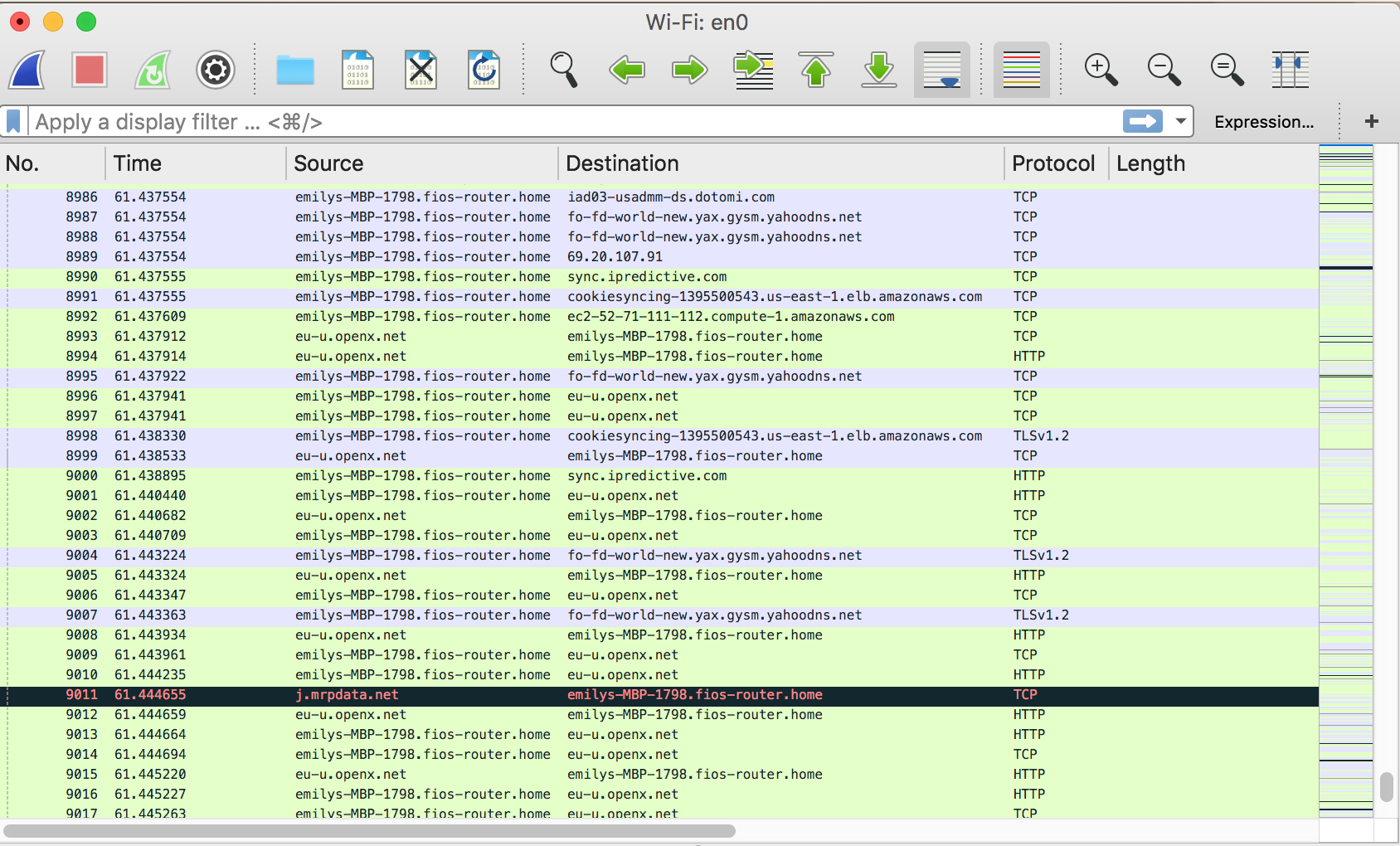Restart the current capture
Image resolution: width=1400 pixels, height=846 pixels.
click(152, 70)
